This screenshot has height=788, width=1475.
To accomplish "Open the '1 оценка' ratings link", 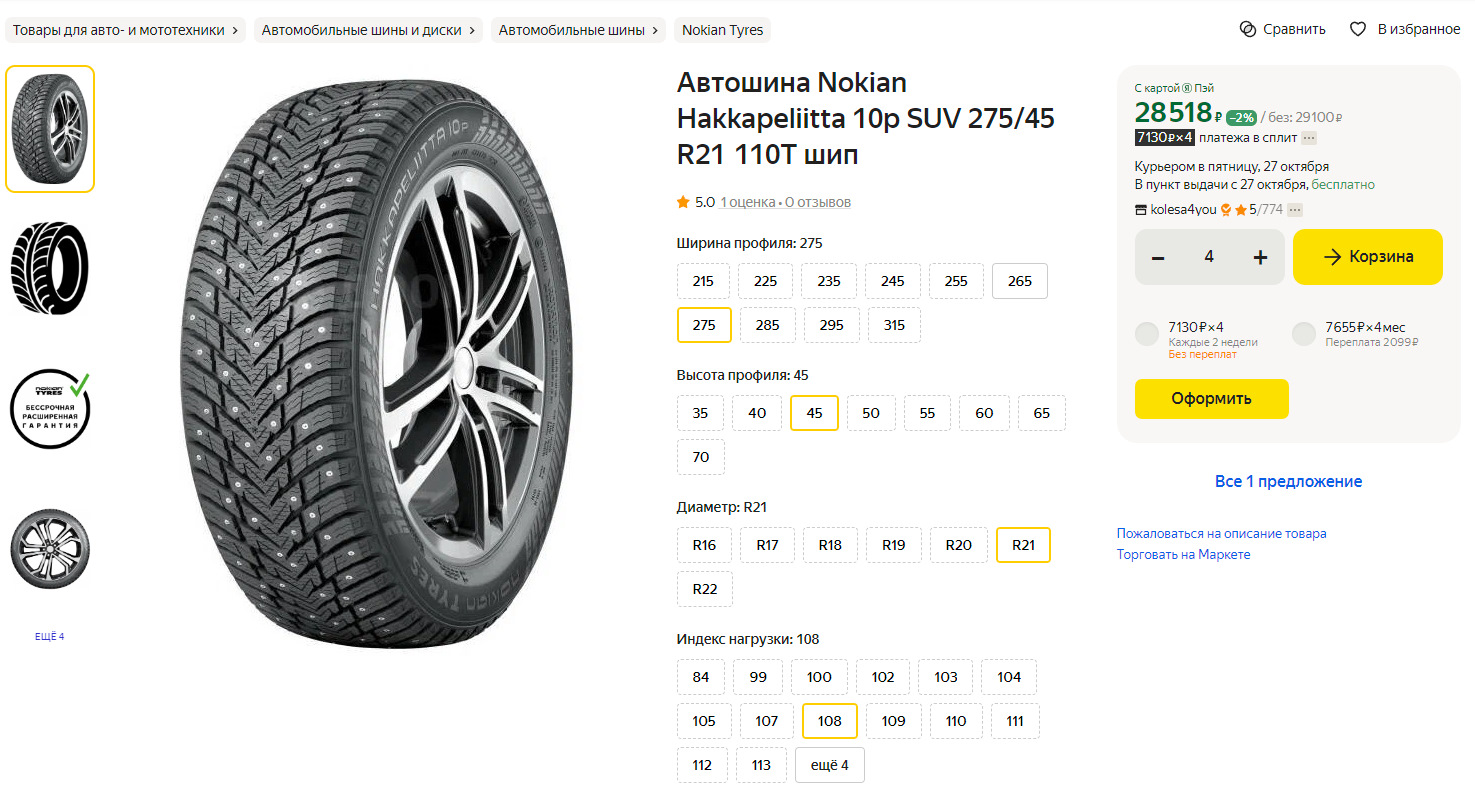I will coord(747,202).
